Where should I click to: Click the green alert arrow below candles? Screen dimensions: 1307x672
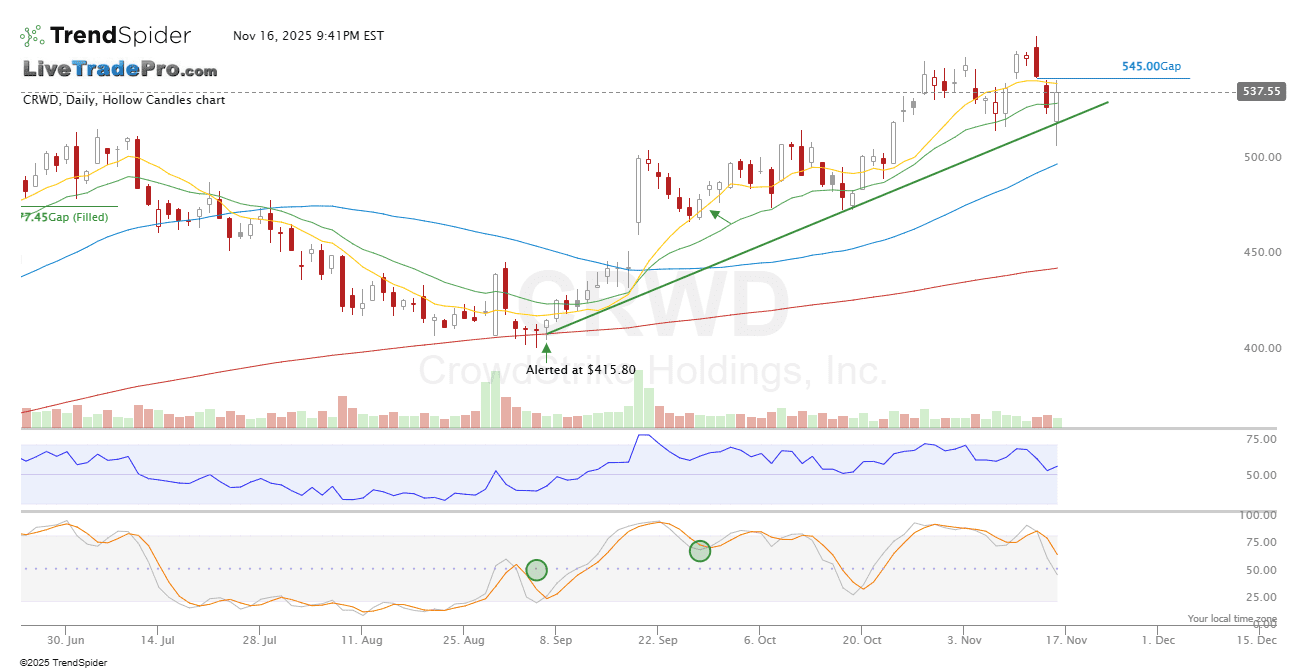point(546,350)
